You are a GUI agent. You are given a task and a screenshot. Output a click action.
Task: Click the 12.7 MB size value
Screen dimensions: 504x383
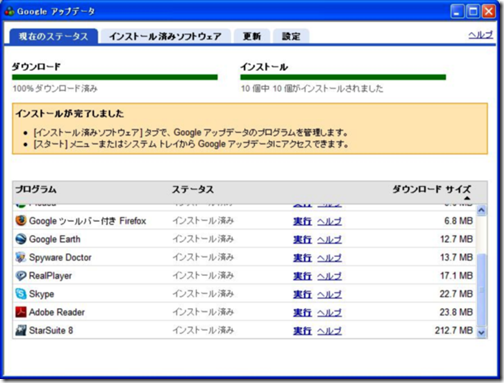(x=456, y=239)
